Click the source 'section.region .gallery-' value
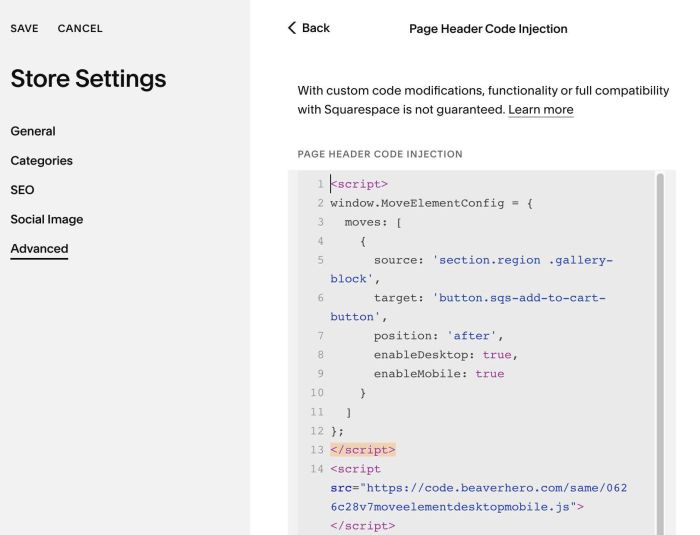This screenshot has height=535, width=700. (x=523, y=260)
